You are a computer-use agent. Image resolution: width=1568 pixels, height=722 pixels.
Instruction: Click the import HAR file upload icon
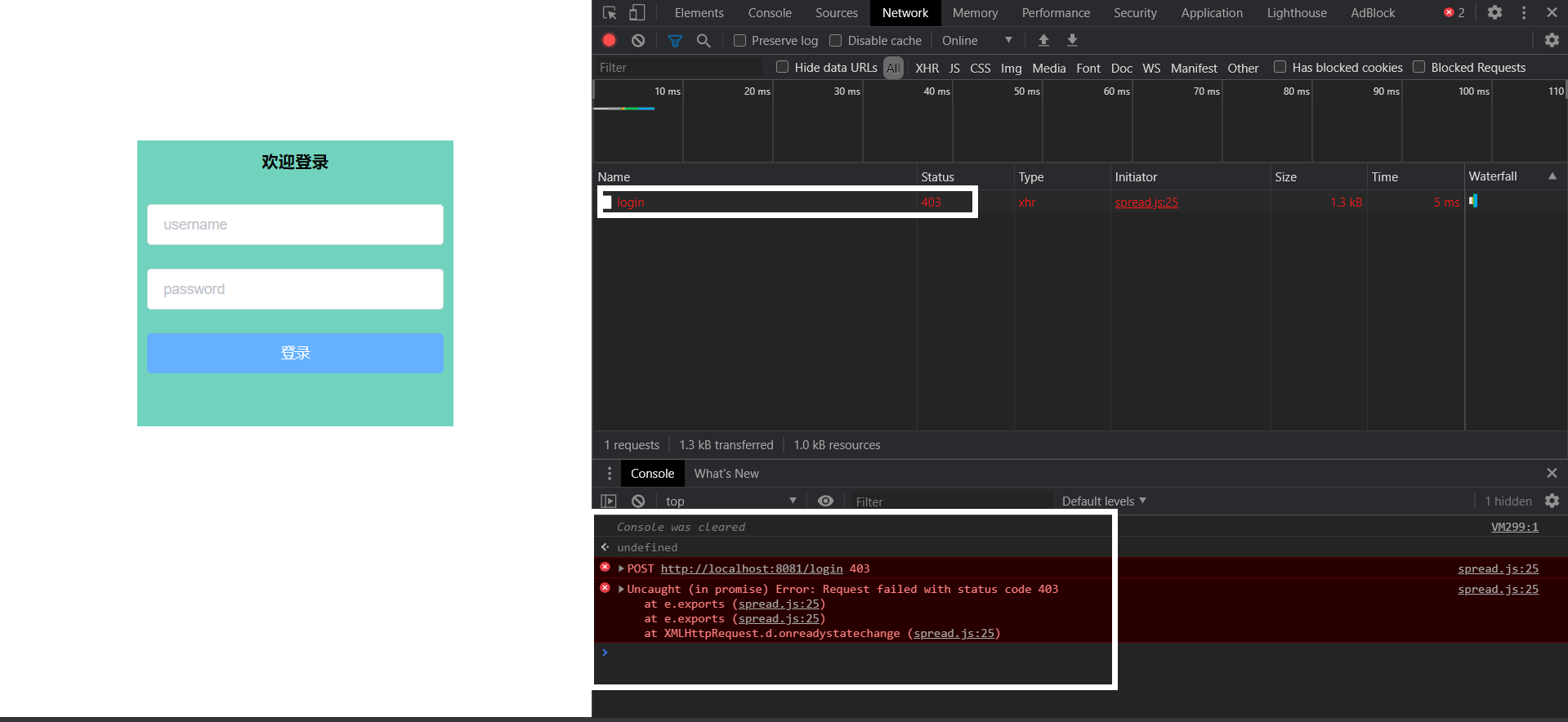(1043, 40)
